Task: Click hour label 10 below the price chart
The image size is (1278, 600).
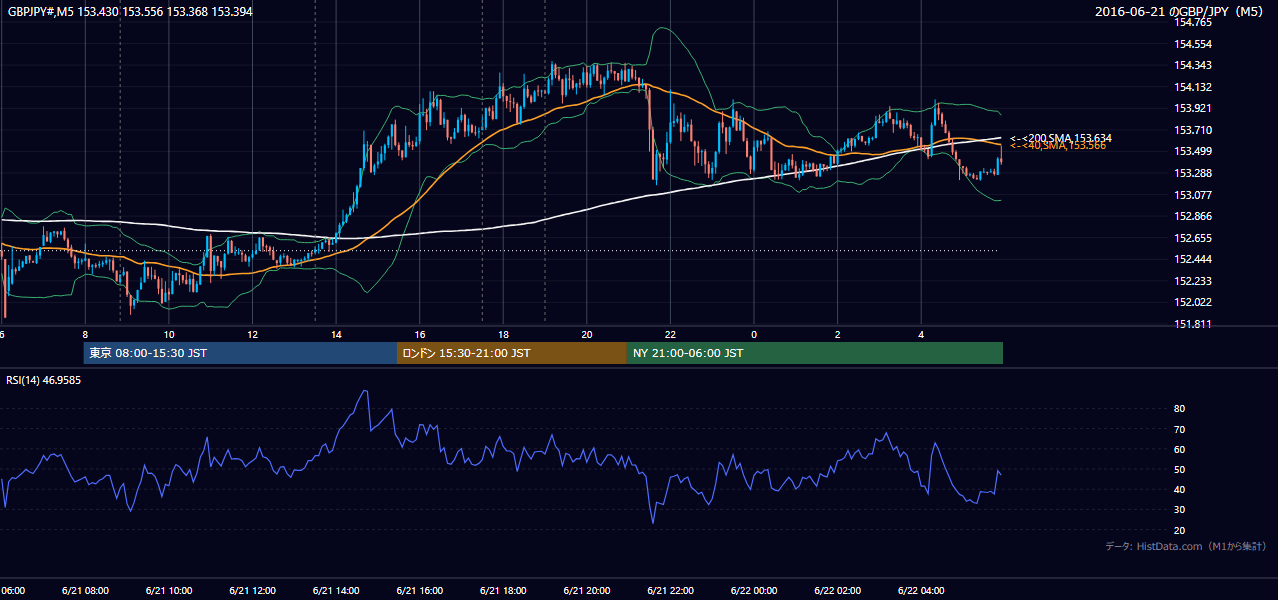Action: [x=169, y=334]
